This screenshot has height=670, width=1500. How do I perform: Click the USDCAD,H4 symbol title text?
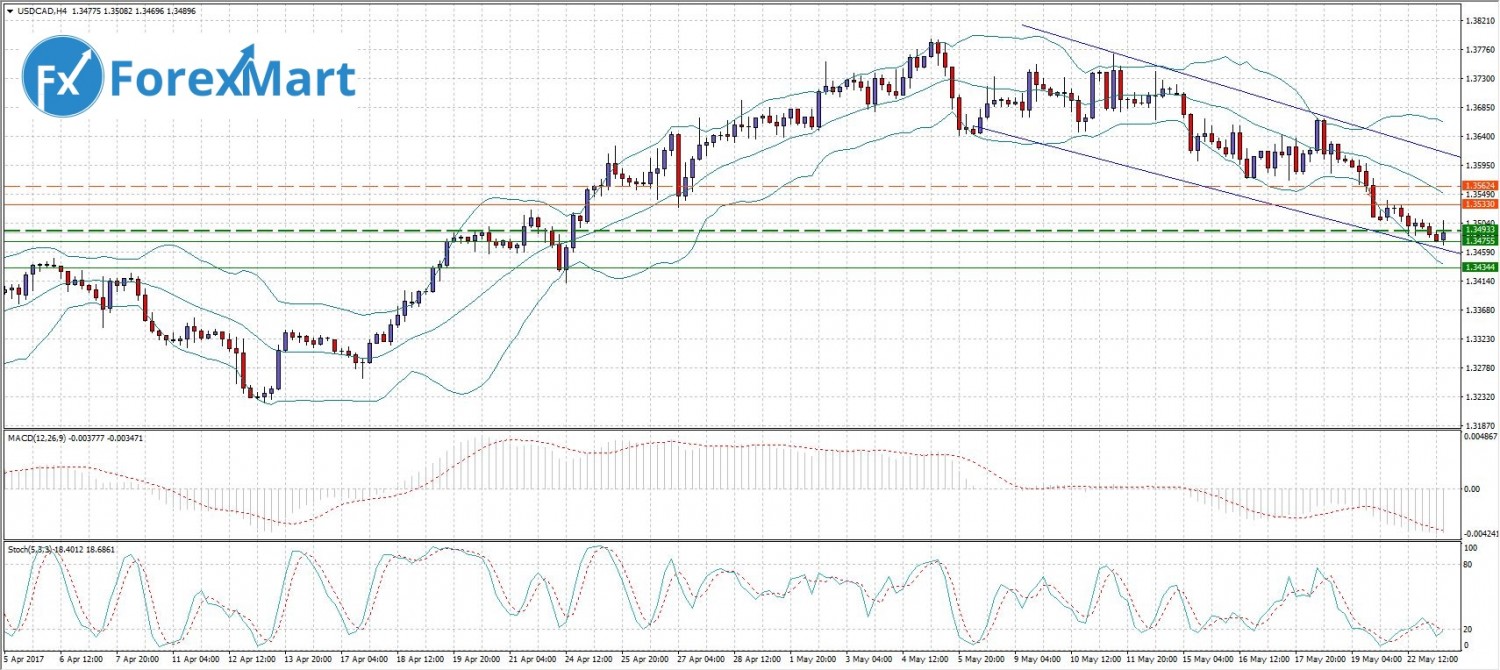40,9
